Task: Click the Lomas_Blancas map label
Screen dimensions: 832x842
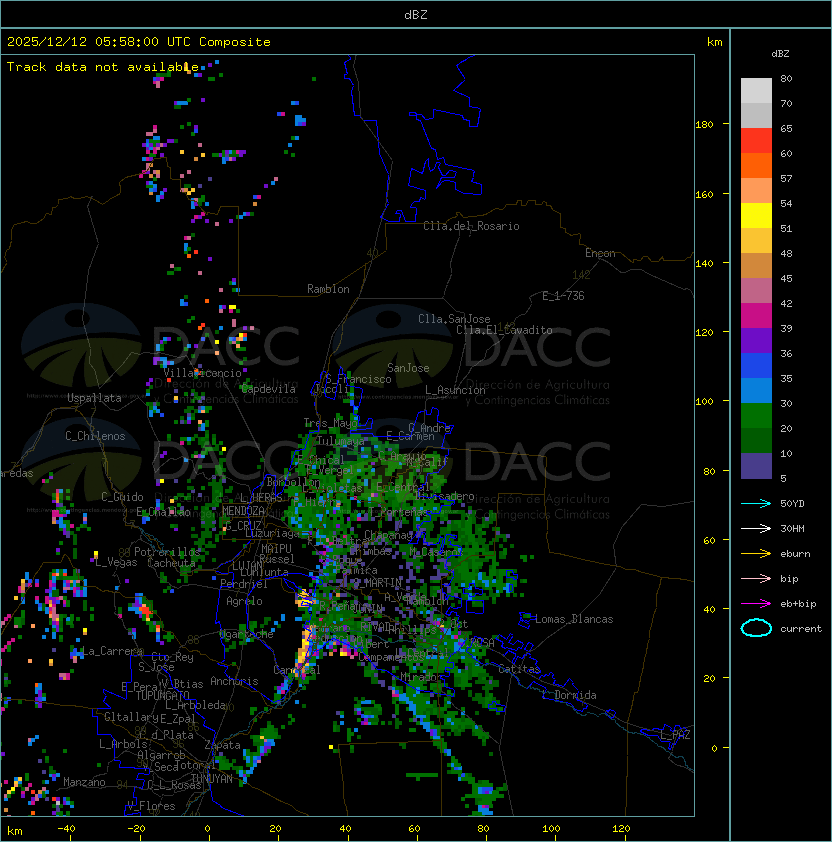Action: (574, 619)
